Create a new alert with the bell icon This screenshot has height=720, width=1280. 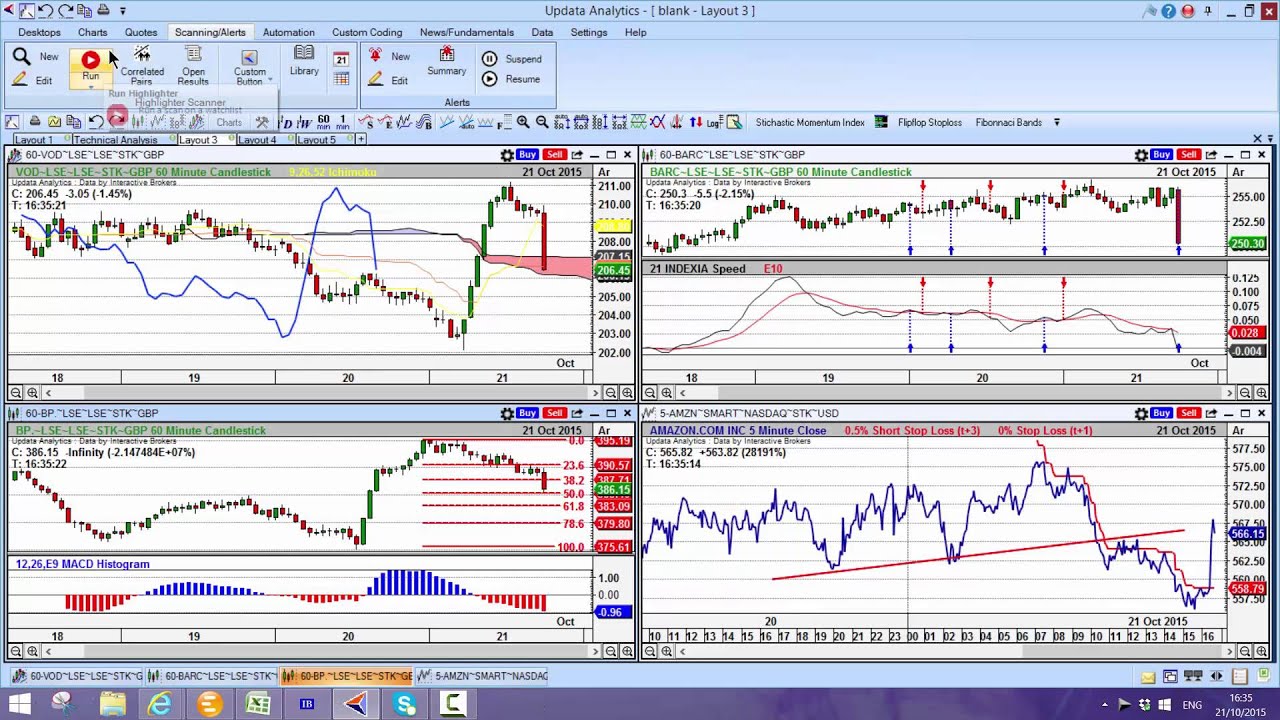pyautogui.click(x=376, y=56)
